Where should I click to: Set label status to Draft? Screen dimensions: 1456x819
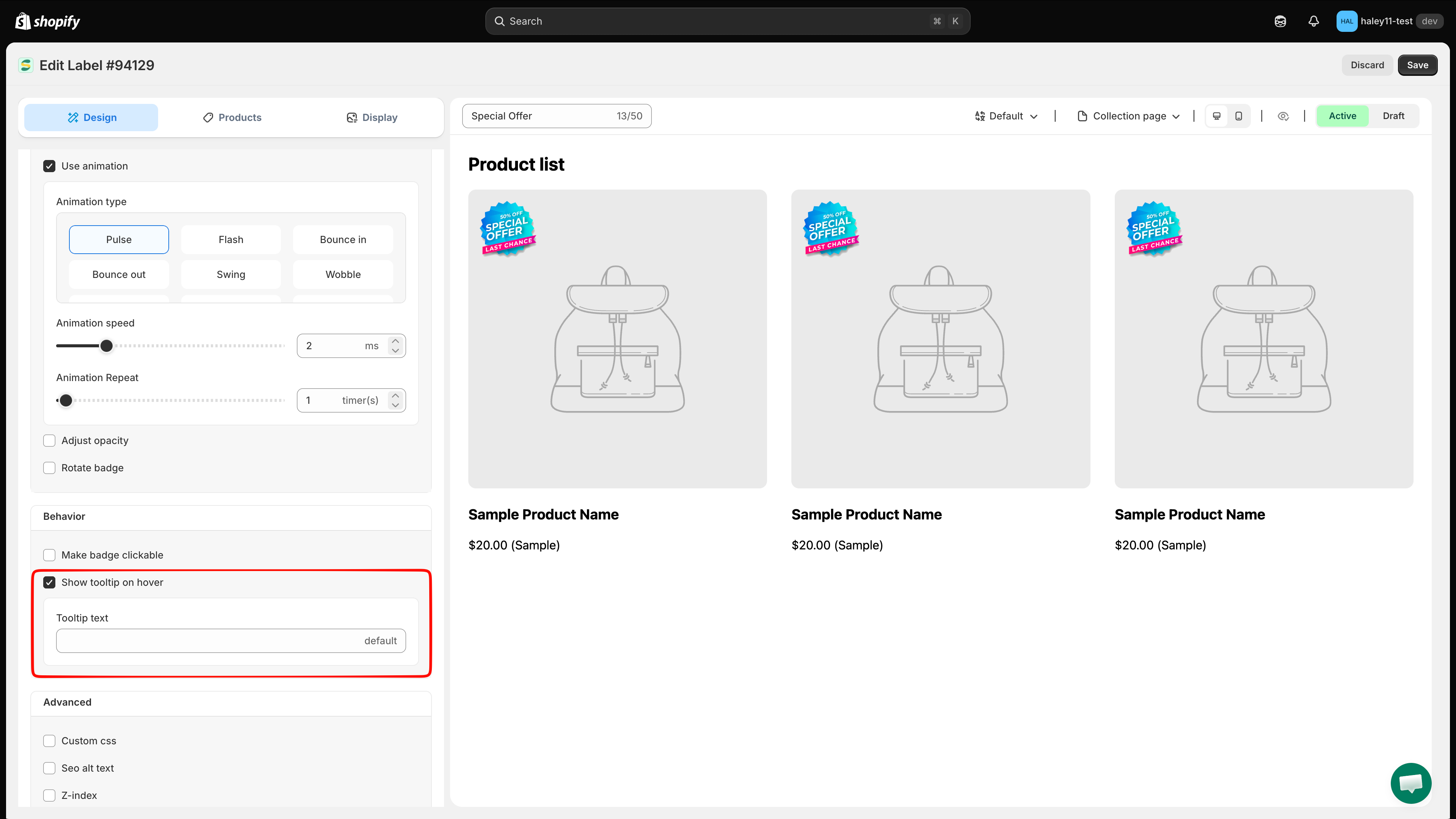click(1393, 116)
